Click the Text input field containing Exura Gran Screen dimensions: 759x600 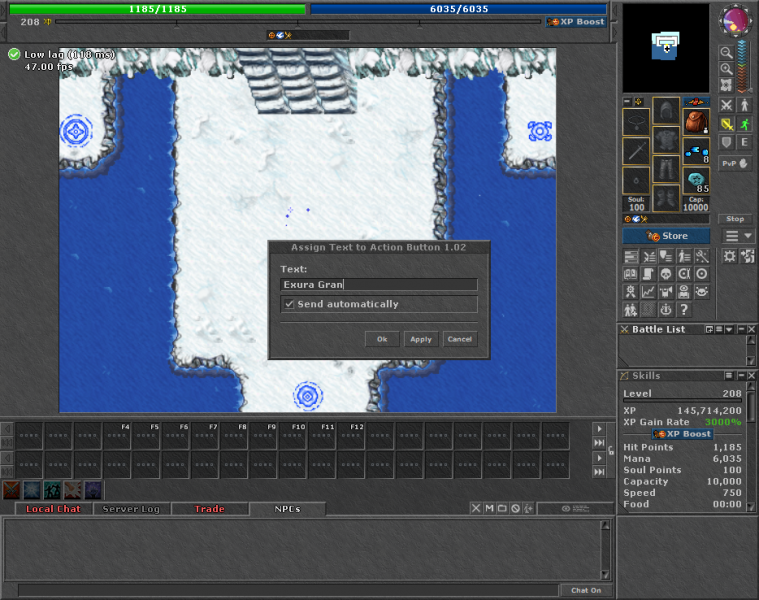pos(379,285)
